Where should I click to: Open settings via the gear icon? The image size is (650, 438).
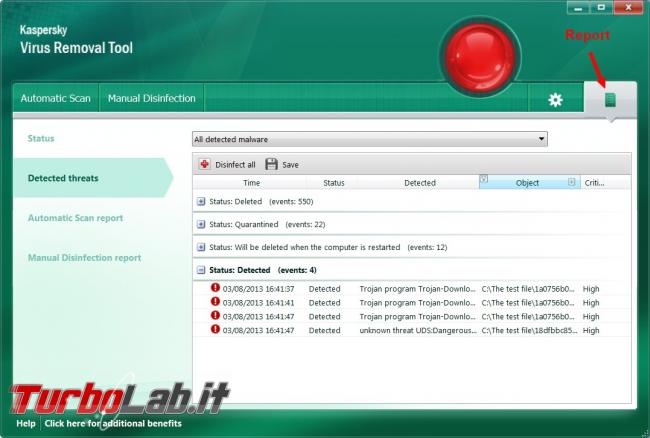[555, 100]
